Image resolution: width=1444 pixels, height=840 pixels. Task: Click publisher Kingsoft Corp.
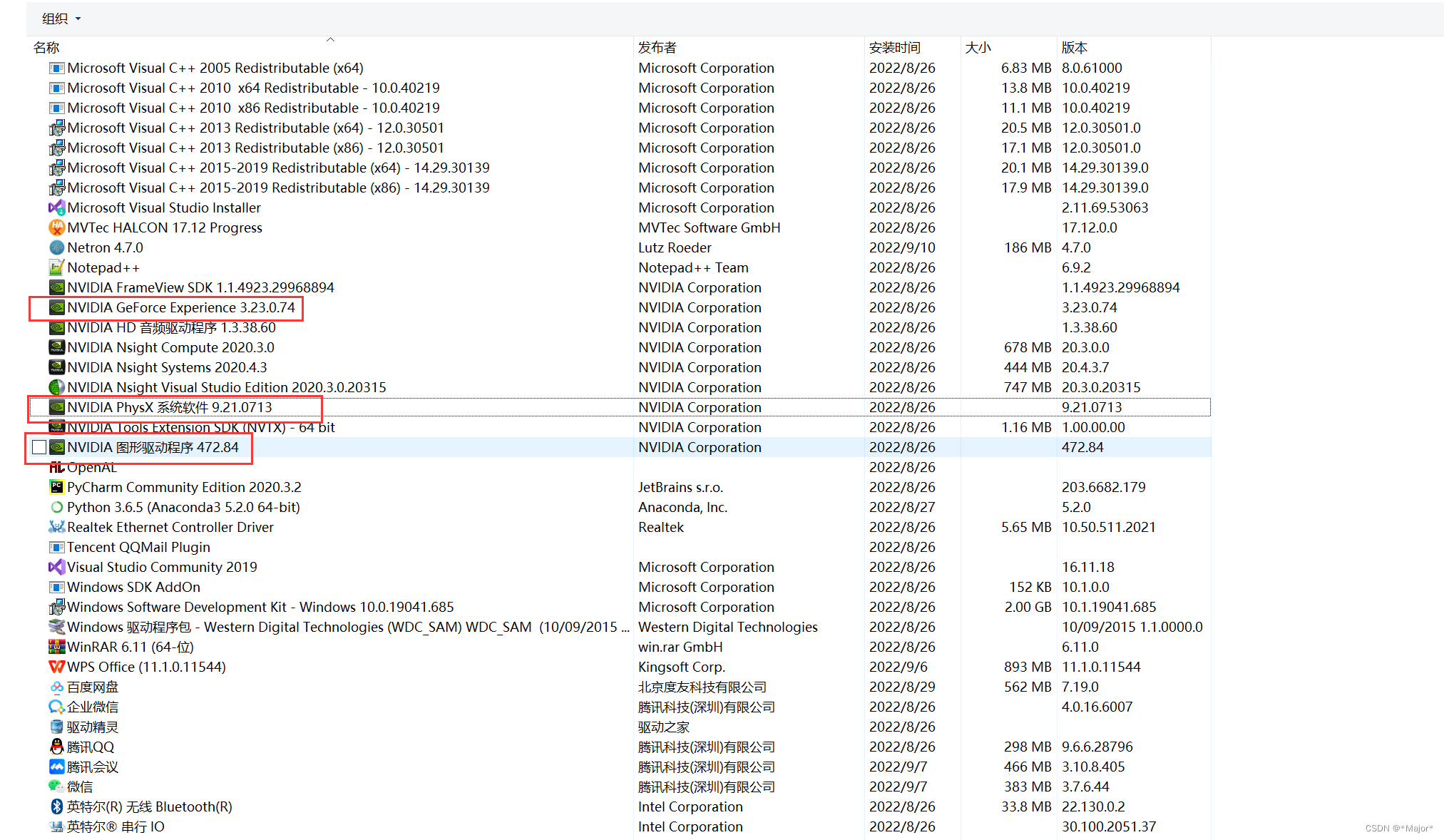point(681,667)
